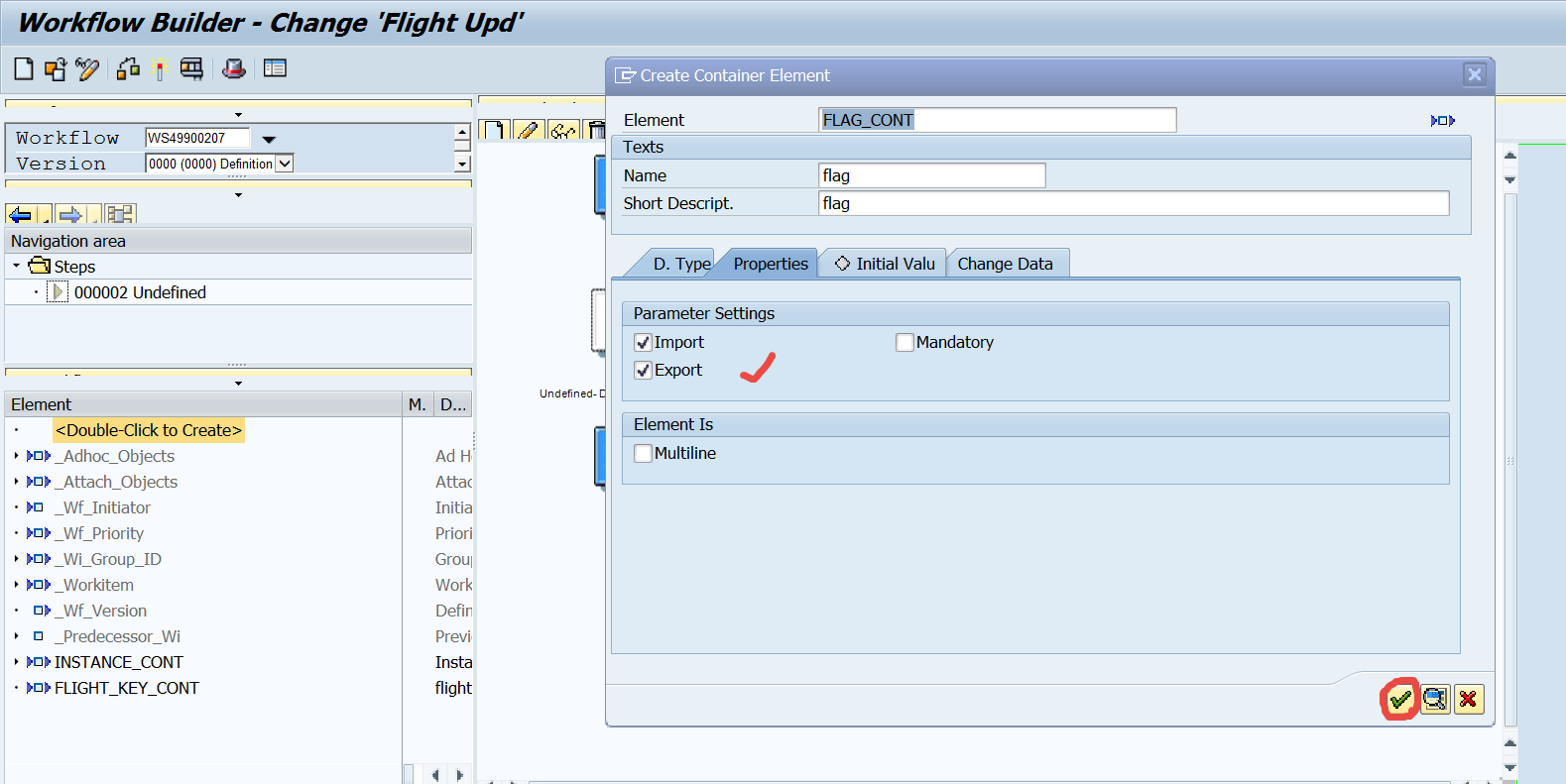The image size is (1566, 784).
Task: Click the display/change pencil icon
Action: (87, 68)
